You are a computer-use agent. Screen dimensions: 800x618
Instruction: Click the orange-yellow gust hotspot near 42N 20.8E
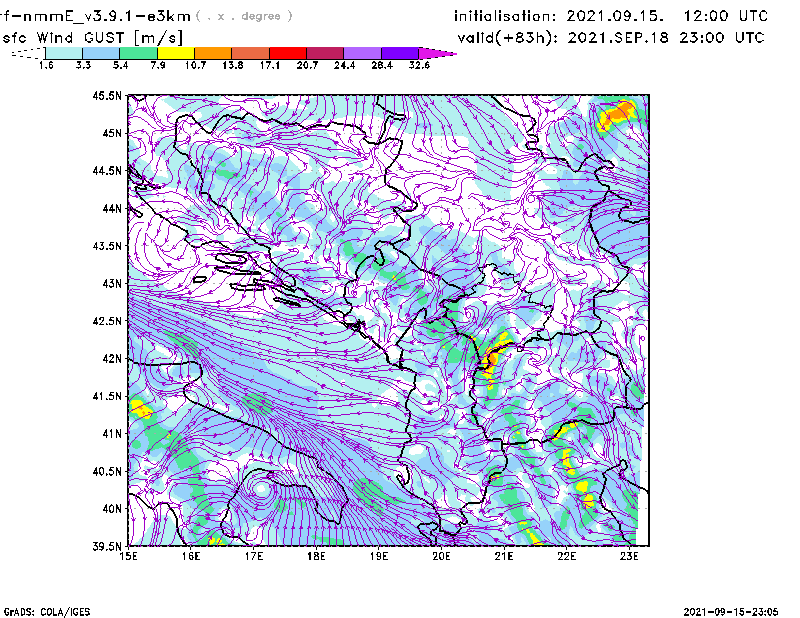492,358
